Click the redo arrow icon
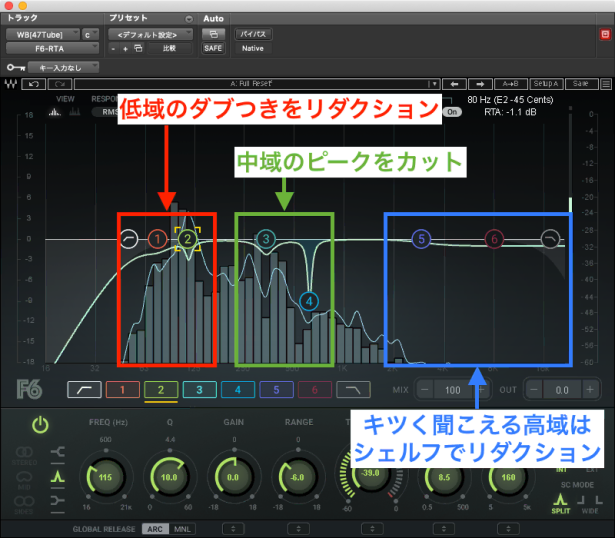 click(x=60, y=84)
